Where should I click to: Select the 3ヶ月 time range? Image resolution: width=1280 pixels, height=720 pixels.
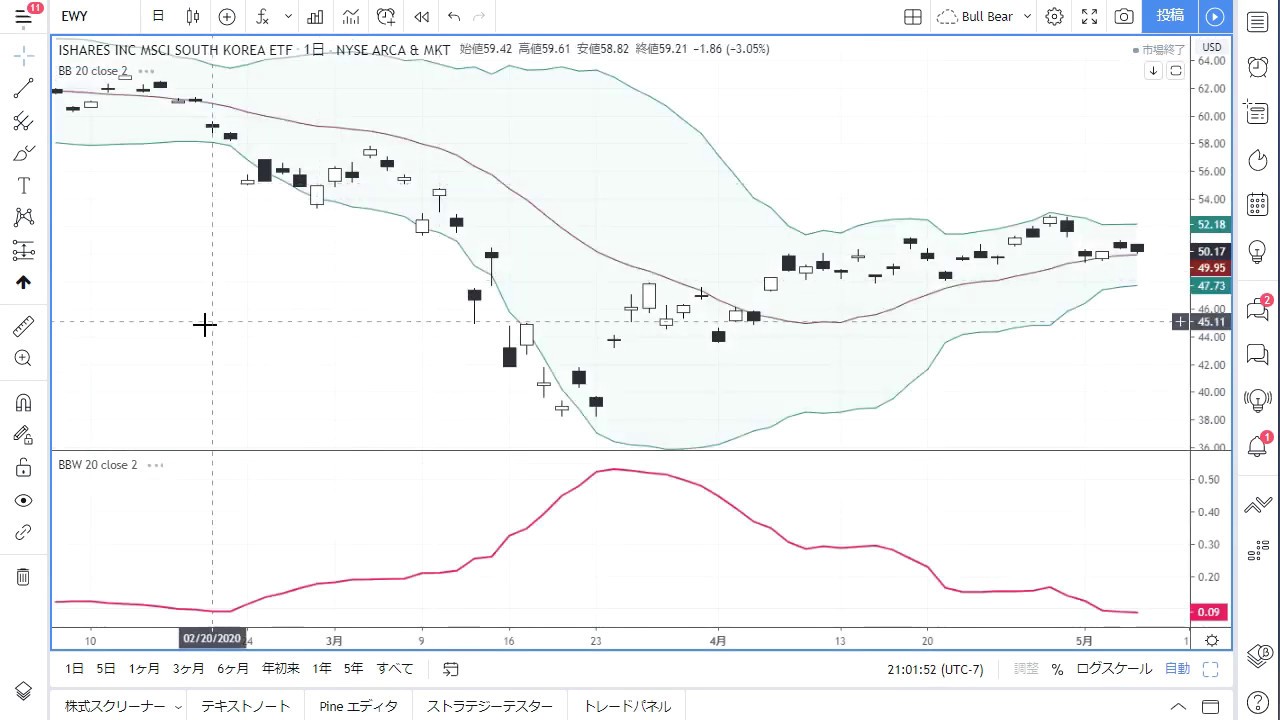pos(188,669)
